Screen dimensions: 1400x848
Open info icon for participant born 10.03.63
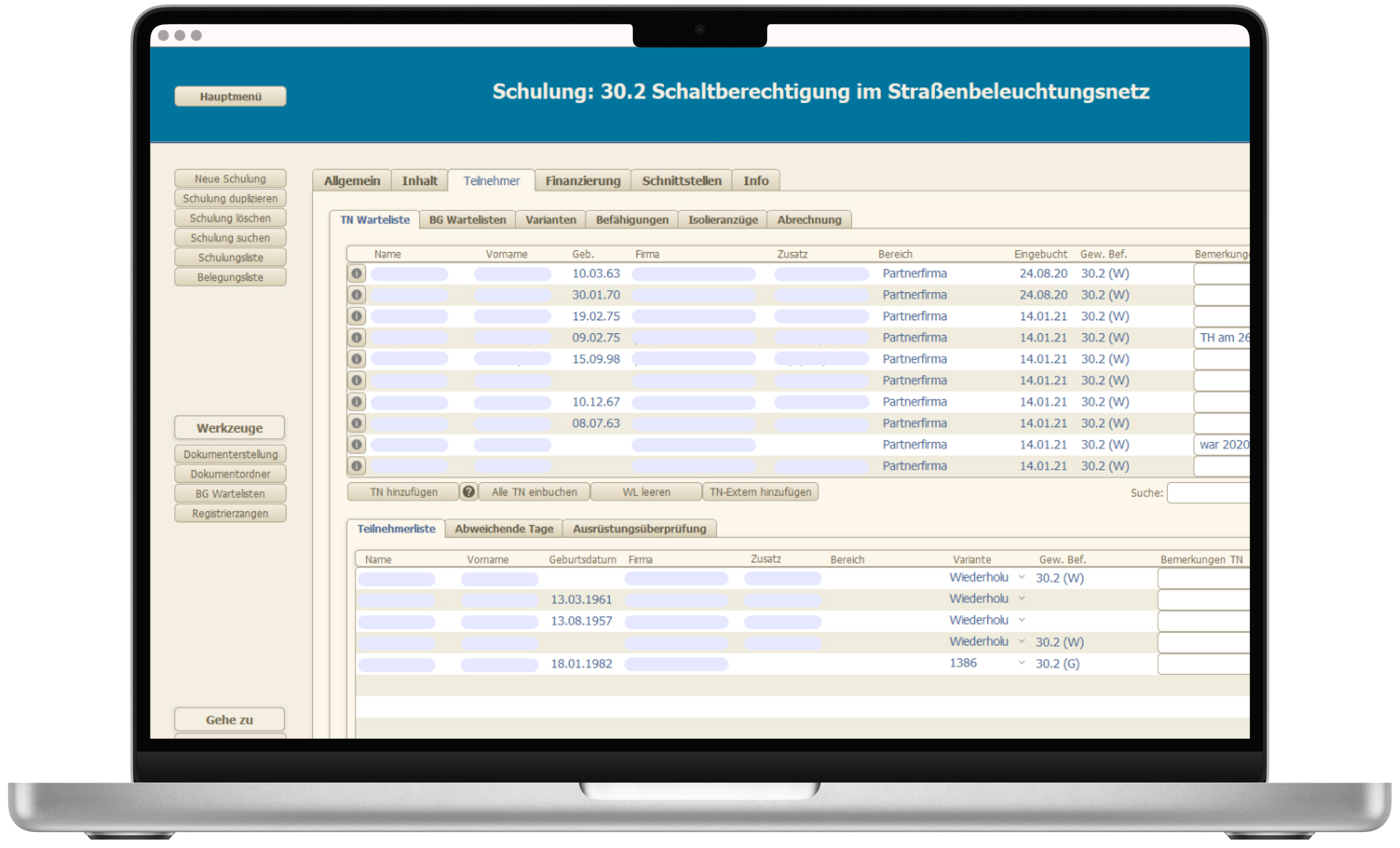(356, 273)
